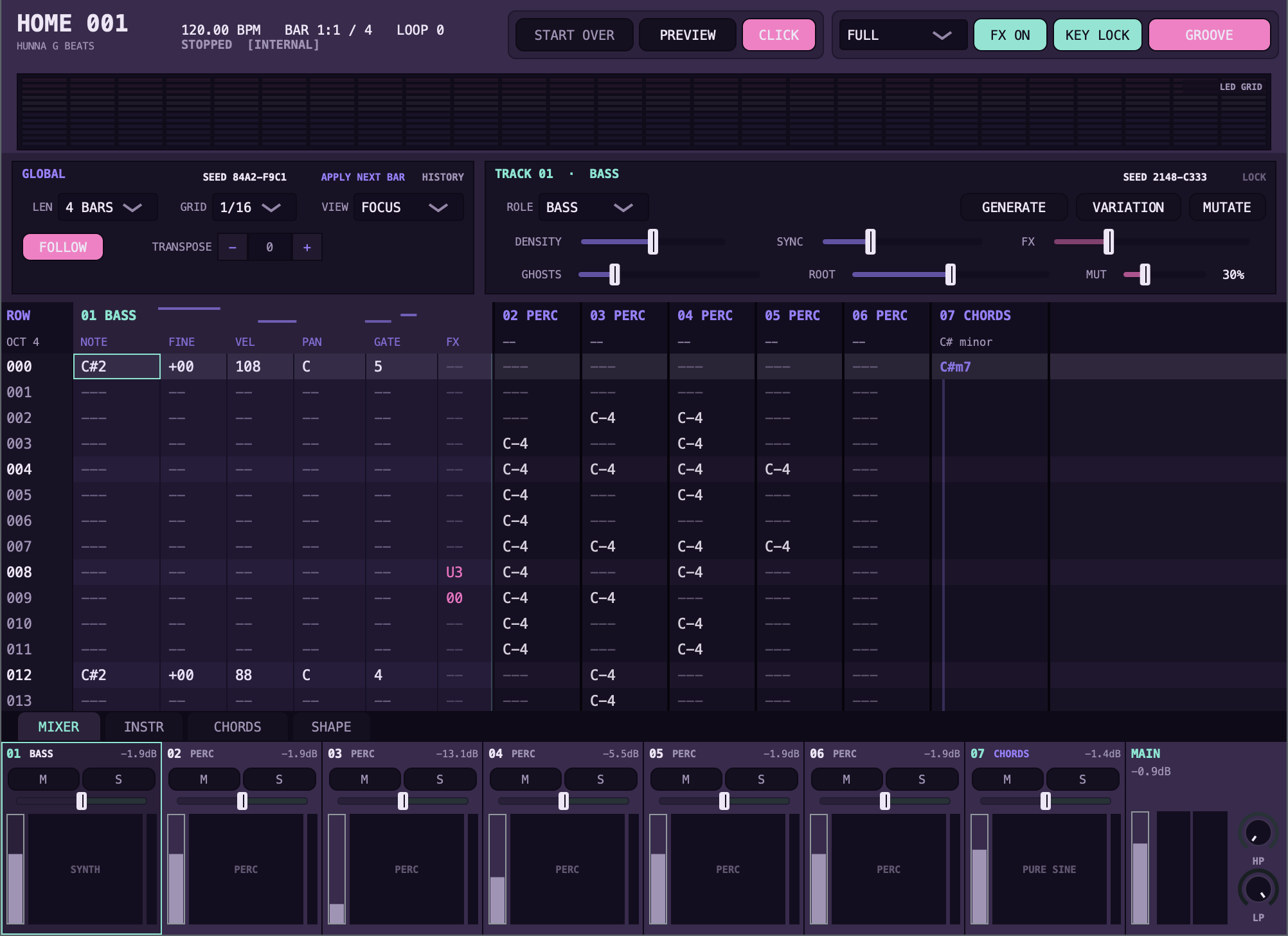Solo track 04 PERC in mixer
Image resolution: width=1288 pixels, height=936 pixels.
tap(600, 779)
